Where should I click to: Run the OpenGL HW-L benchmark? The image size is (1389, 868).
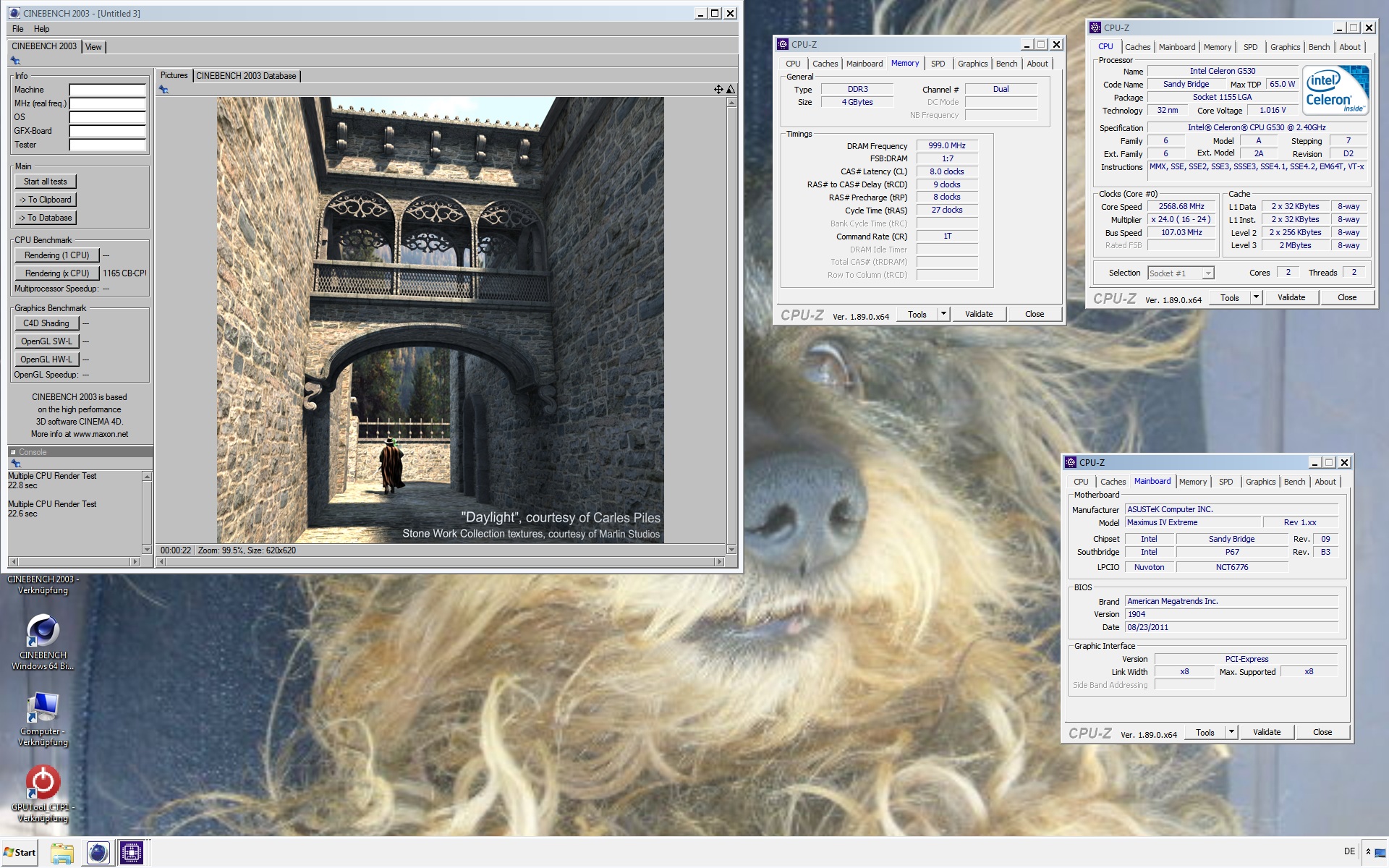pos(46,359)
